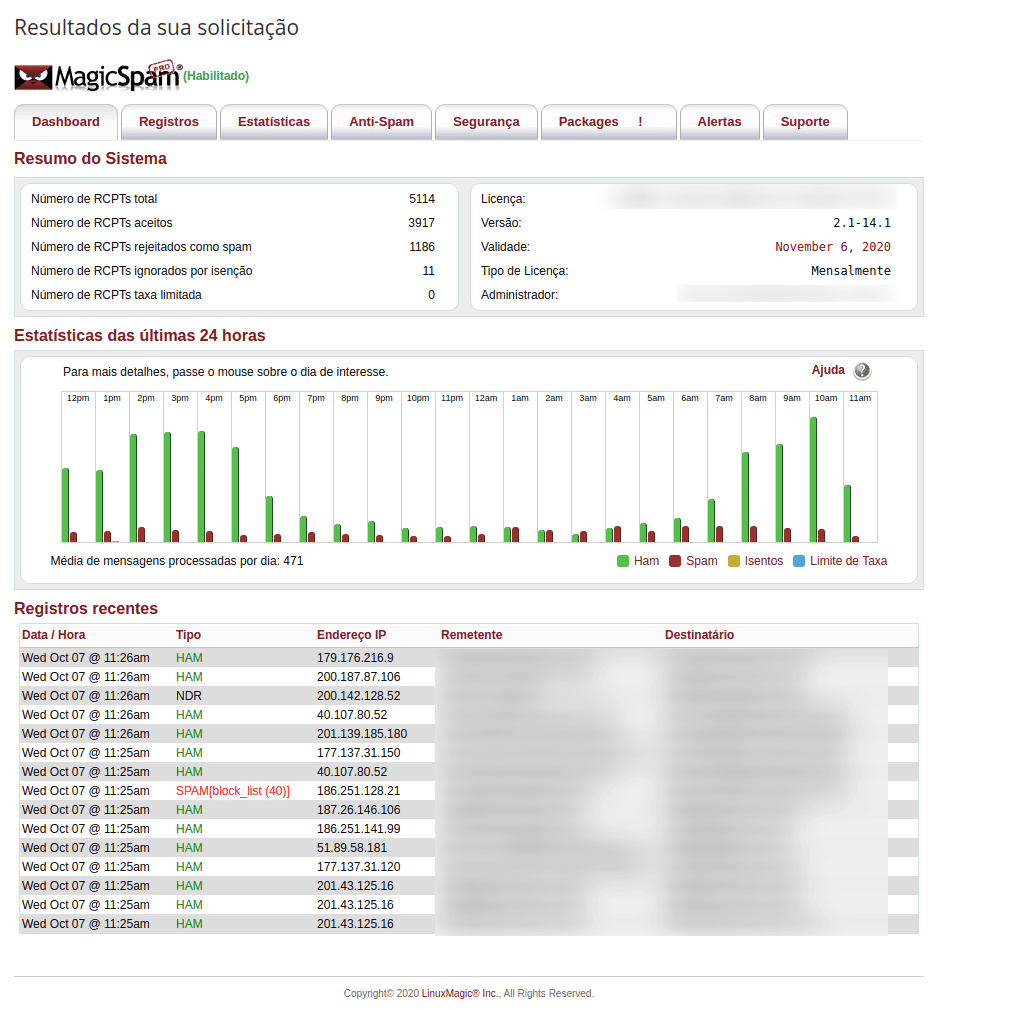This screenshot has height=1010, width=1023.
Task: Click the exclamation alert on Packages tab
Action: (x=640, y=122)
